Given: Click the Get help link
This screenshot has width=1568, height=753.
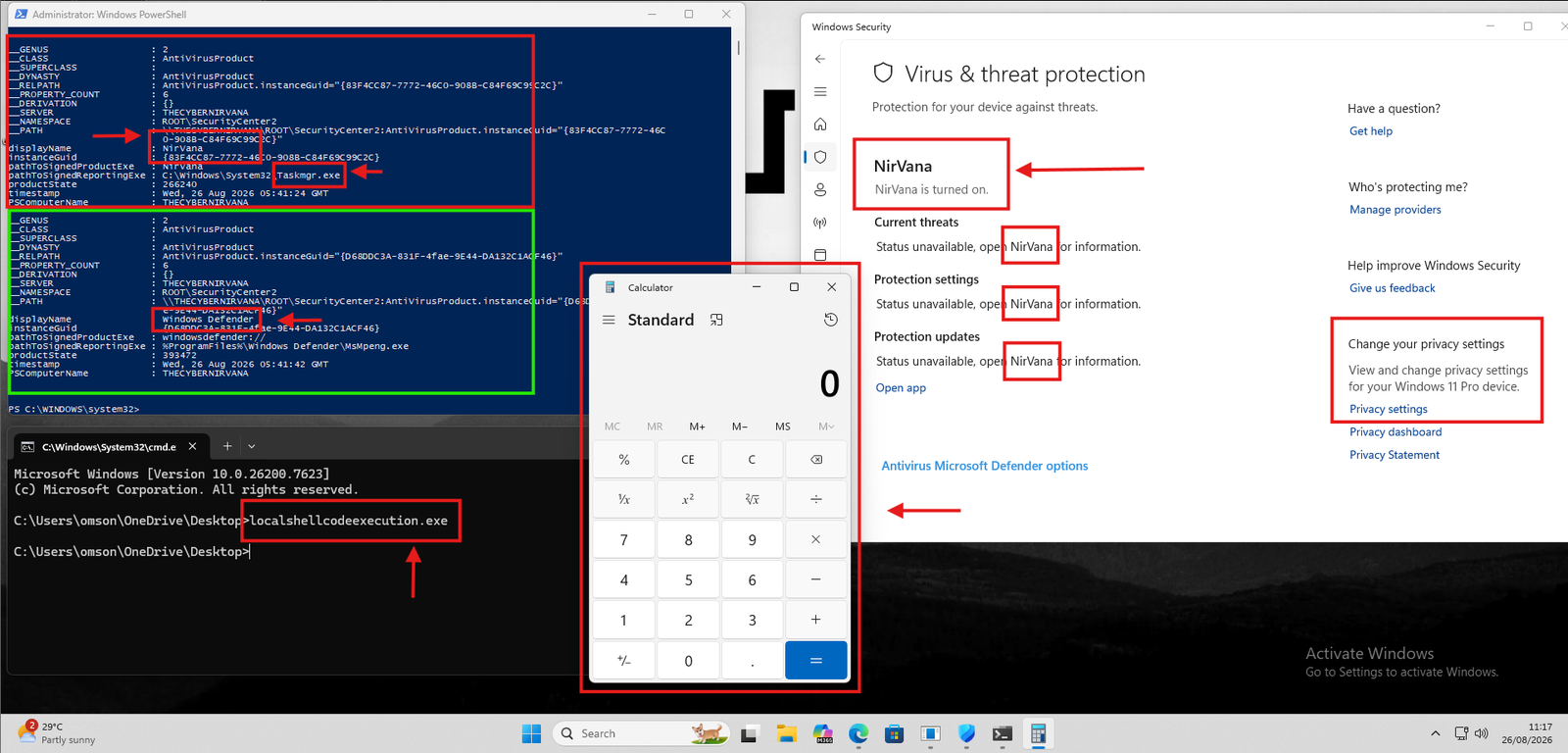Looking at the screenshot, I should (x=1370, y=131).
